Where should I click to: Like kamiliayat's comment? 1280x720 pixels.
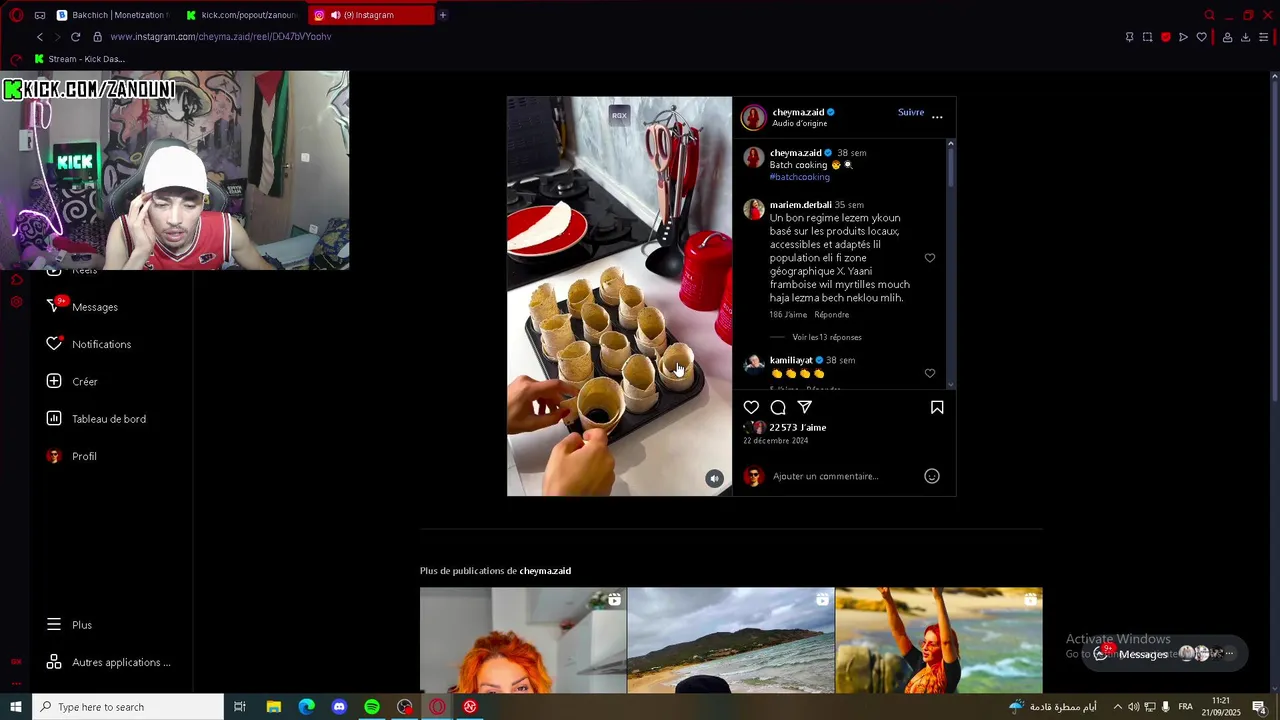tap(930, 373)
